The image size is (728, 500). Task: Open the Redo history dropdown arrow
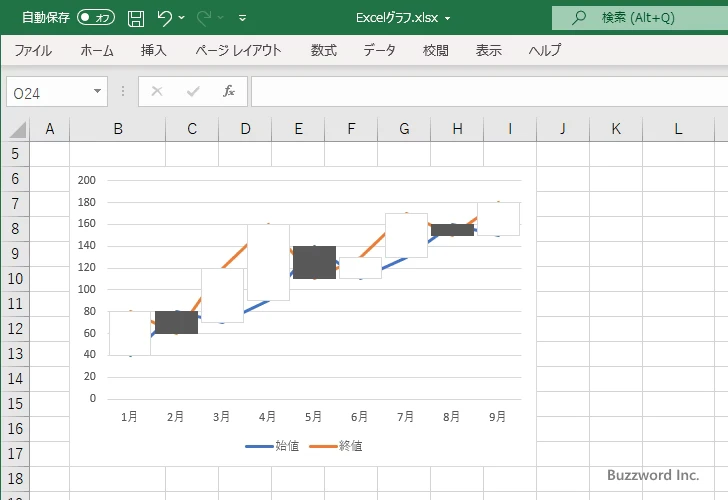point(221,18)
